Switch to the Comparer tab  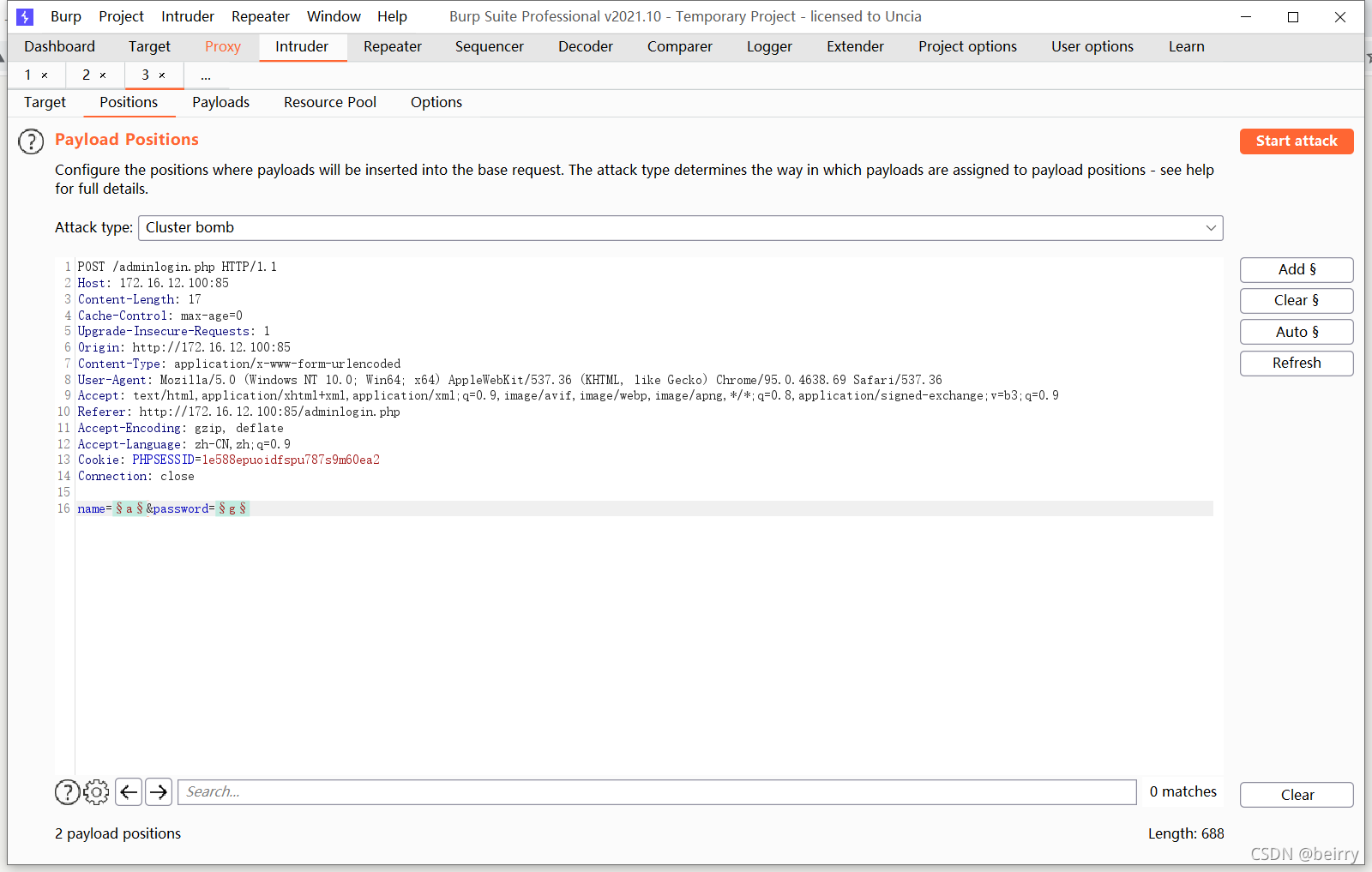(x=680, y=47)
